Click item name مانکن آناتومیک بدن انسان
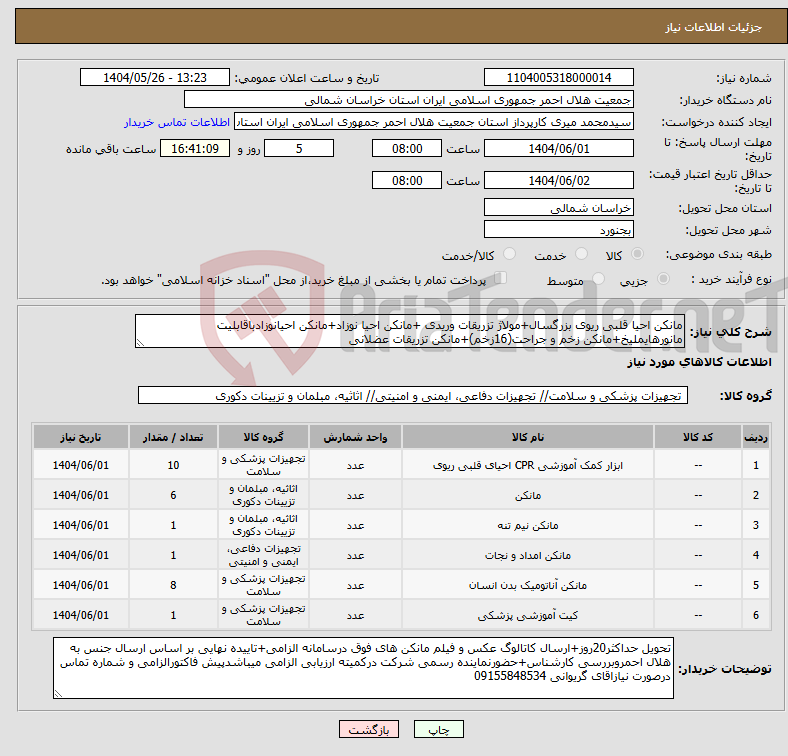Viewport: 788px width, 756px height. (528, 585)
